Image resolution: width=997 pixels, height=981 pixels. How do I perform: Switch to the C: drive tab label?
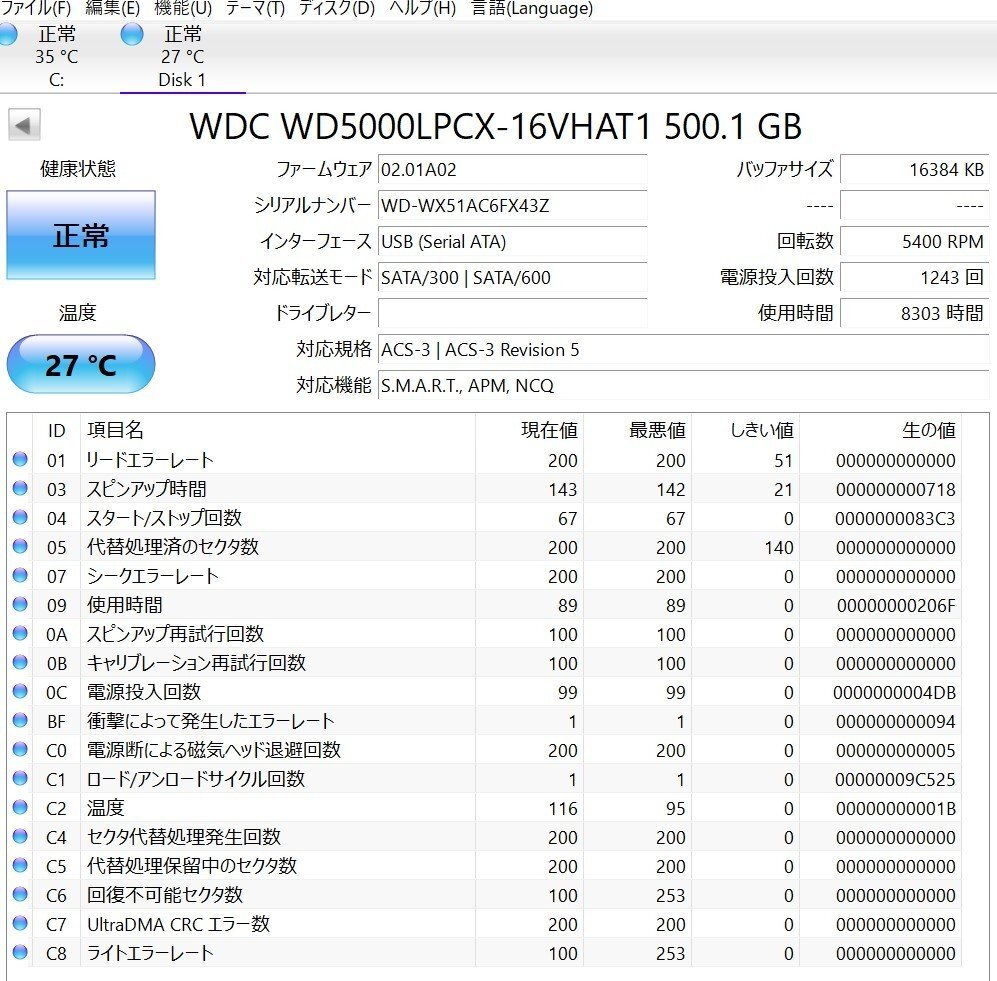click(x=57, y=80)
